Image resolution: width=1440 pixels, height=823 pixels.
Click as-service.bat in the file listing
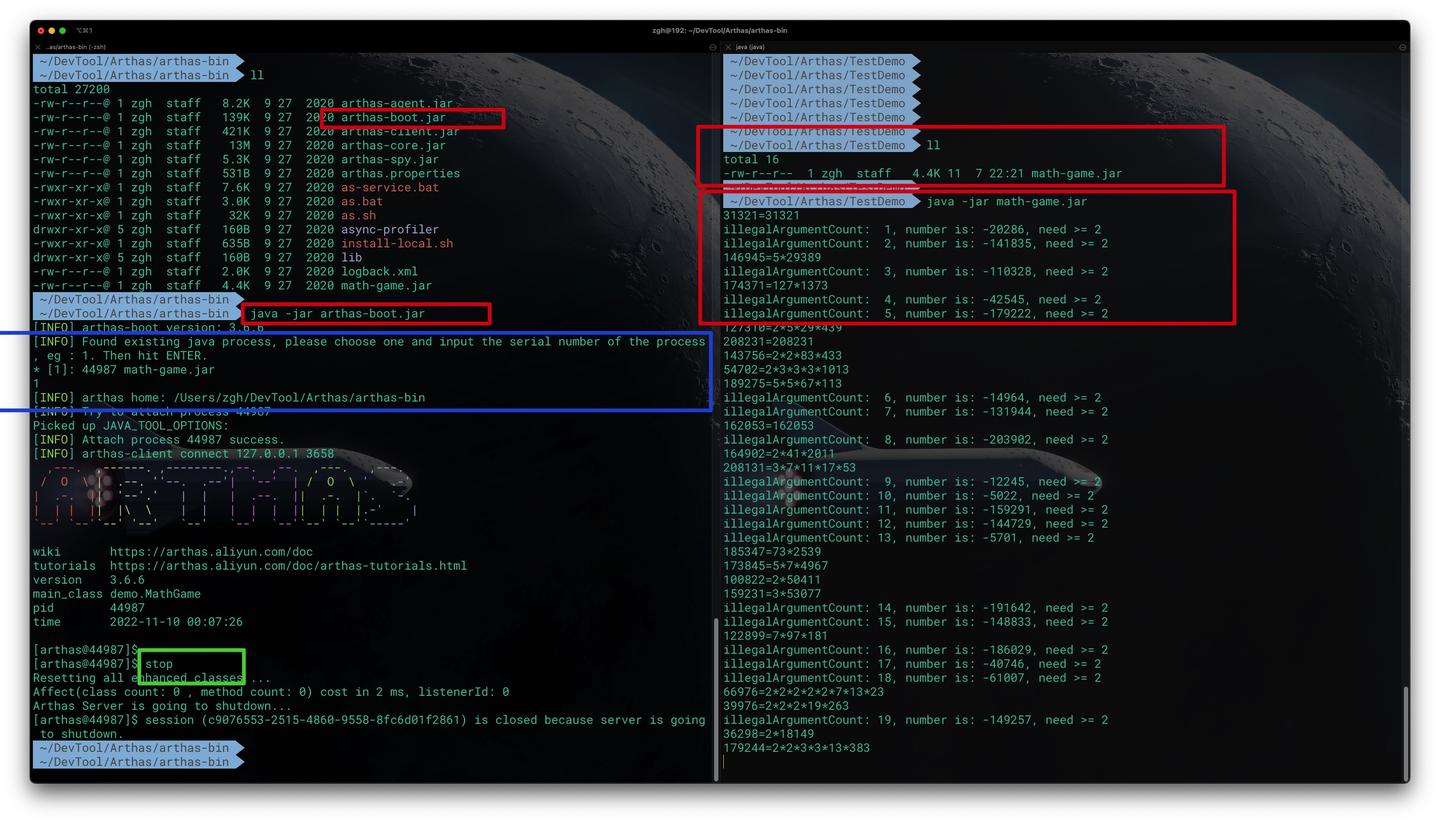pyautogui.click(x=390, y=188)
